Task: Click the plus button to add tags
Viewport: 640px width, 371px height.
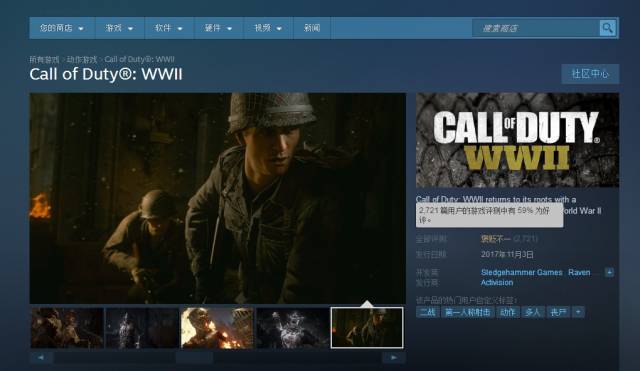Action: 578,312
